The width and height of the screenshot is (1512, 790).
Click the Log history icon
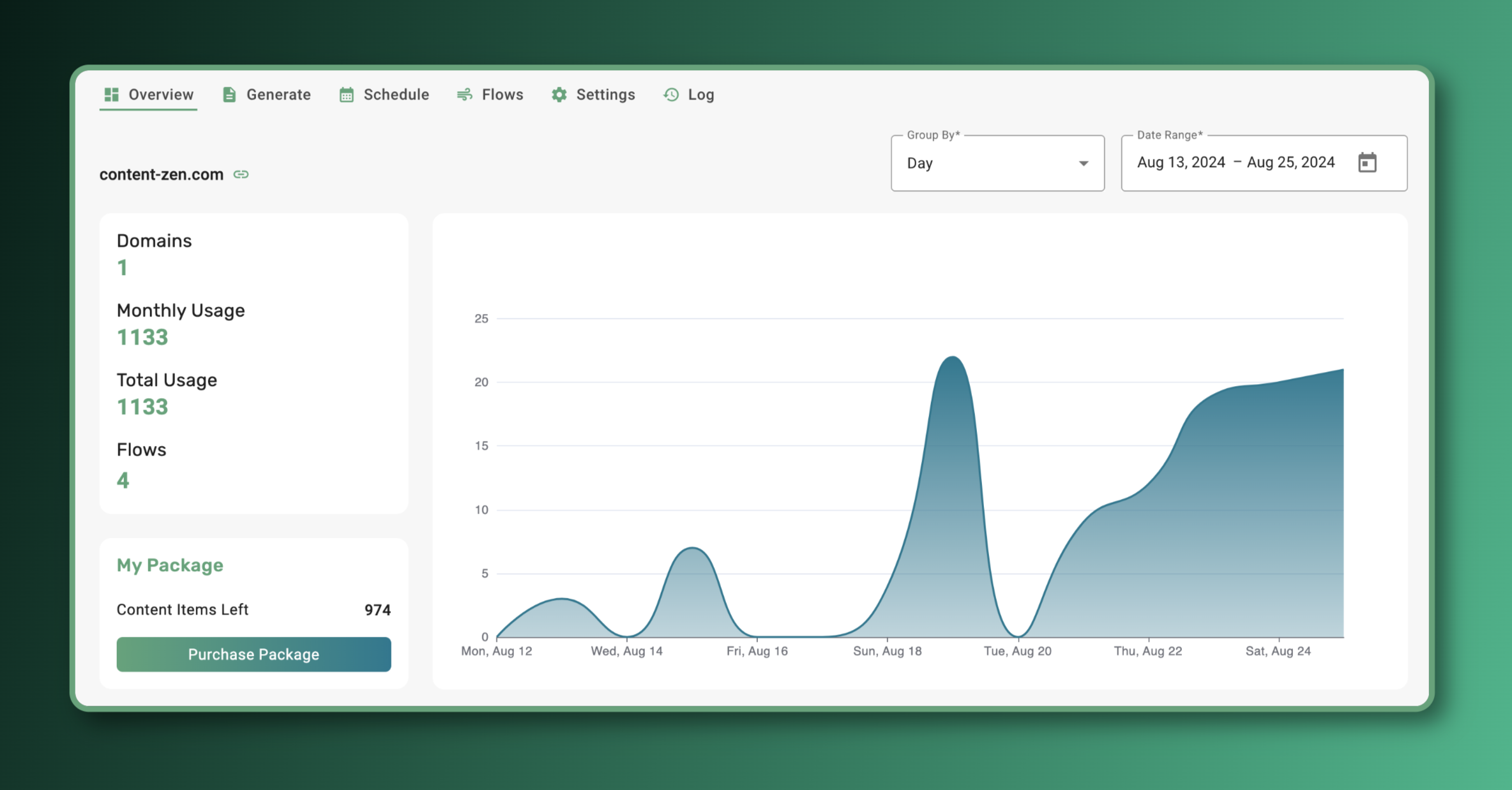click(671, 94)
